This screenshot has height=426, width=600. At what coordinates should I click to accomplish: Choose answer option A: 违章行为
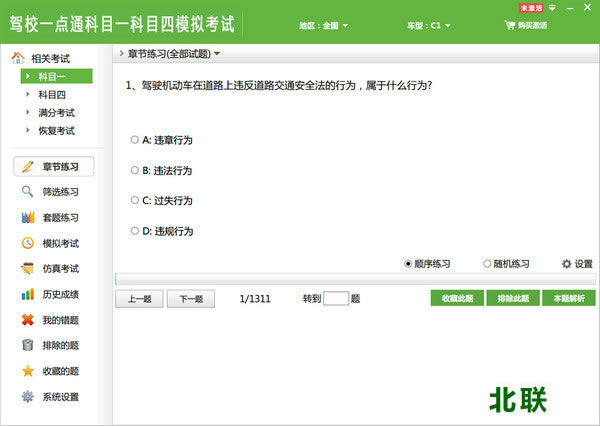(135, 140)
